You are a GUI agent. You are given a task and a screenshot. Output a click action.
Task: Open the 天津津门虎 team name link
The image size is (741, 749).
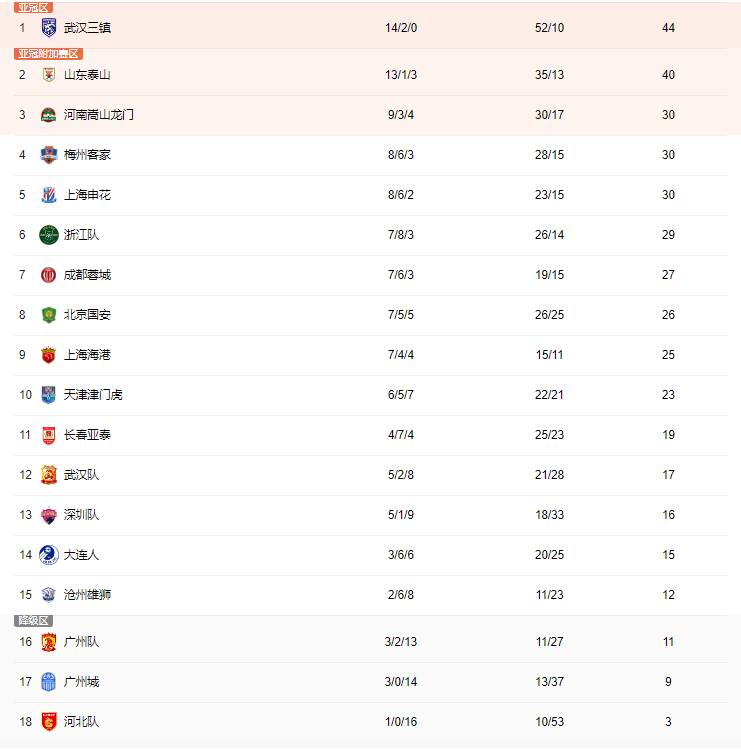[93, 395]
